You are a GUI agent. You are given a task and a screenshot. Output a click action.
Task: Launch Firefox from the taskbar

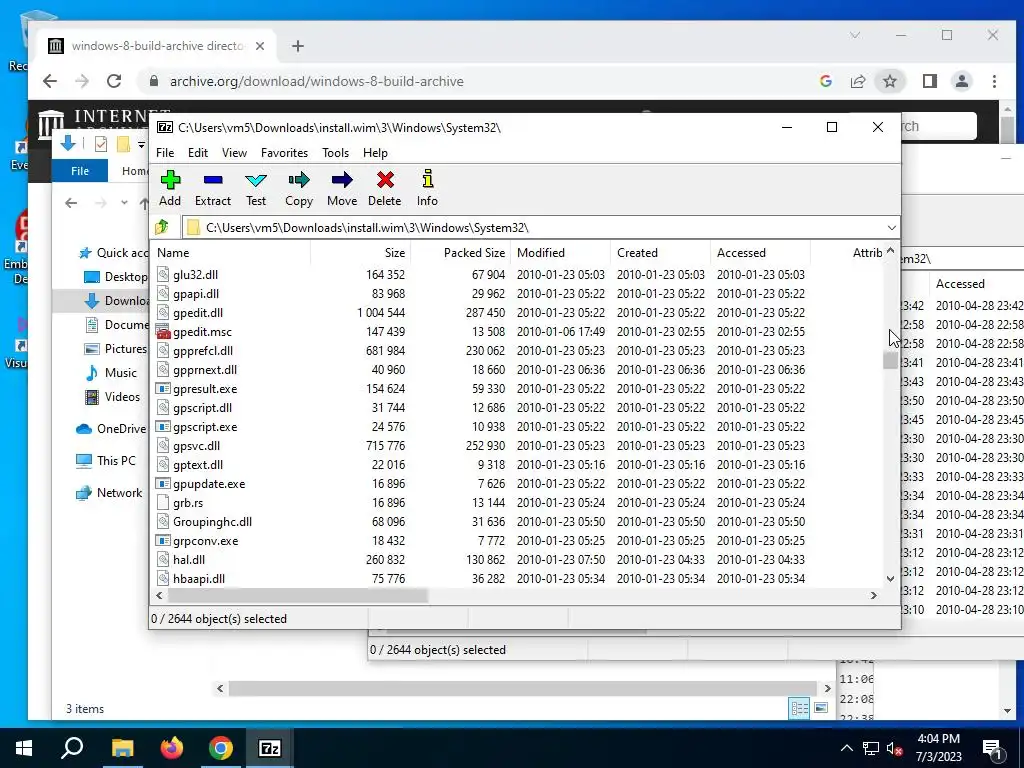pyautogui.click(x=172, y=748)
